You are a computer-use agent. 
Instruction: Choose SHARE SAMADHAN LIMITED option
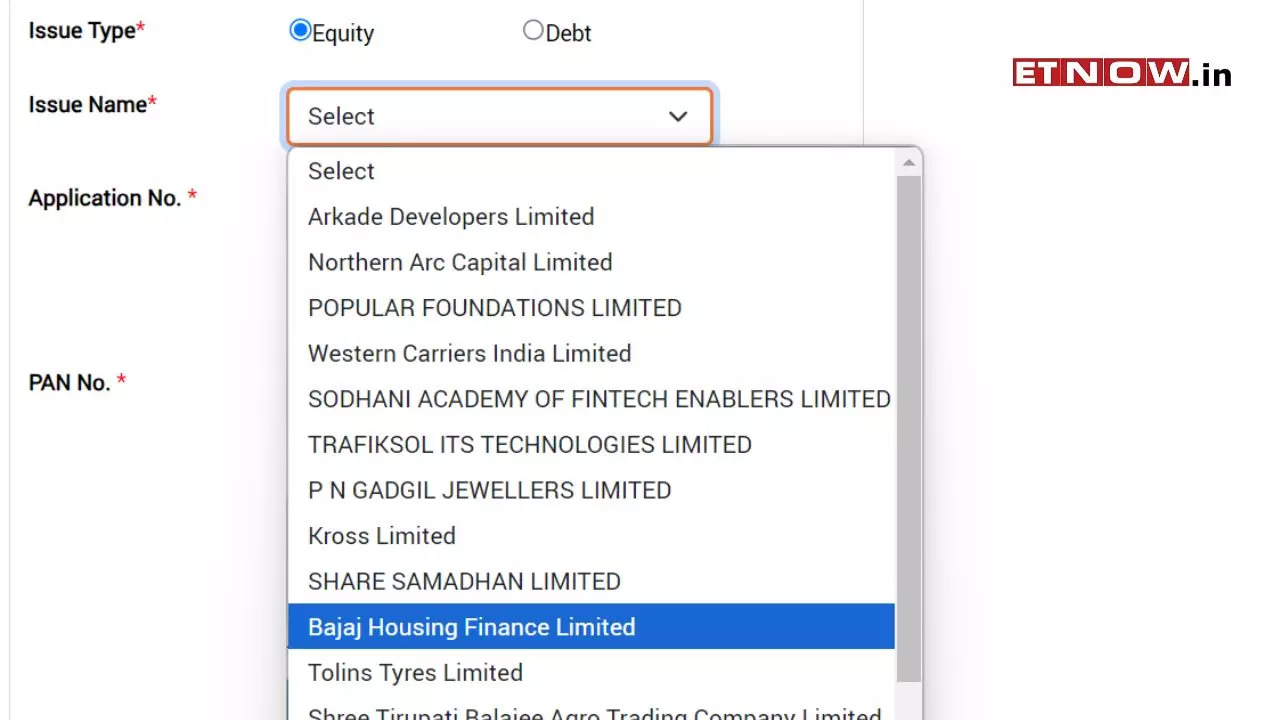[x=591, y=582]
